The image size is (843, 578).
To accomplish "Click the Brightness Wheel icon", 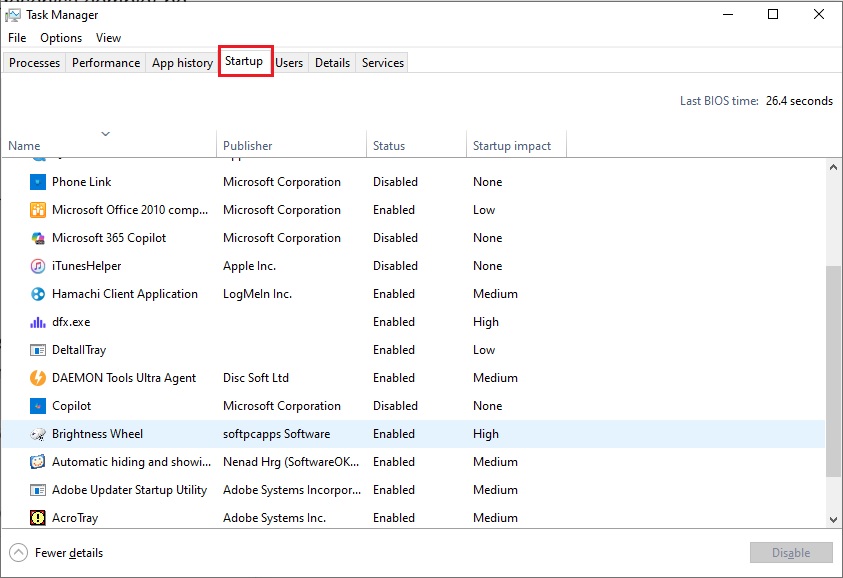I will (38, 434).
